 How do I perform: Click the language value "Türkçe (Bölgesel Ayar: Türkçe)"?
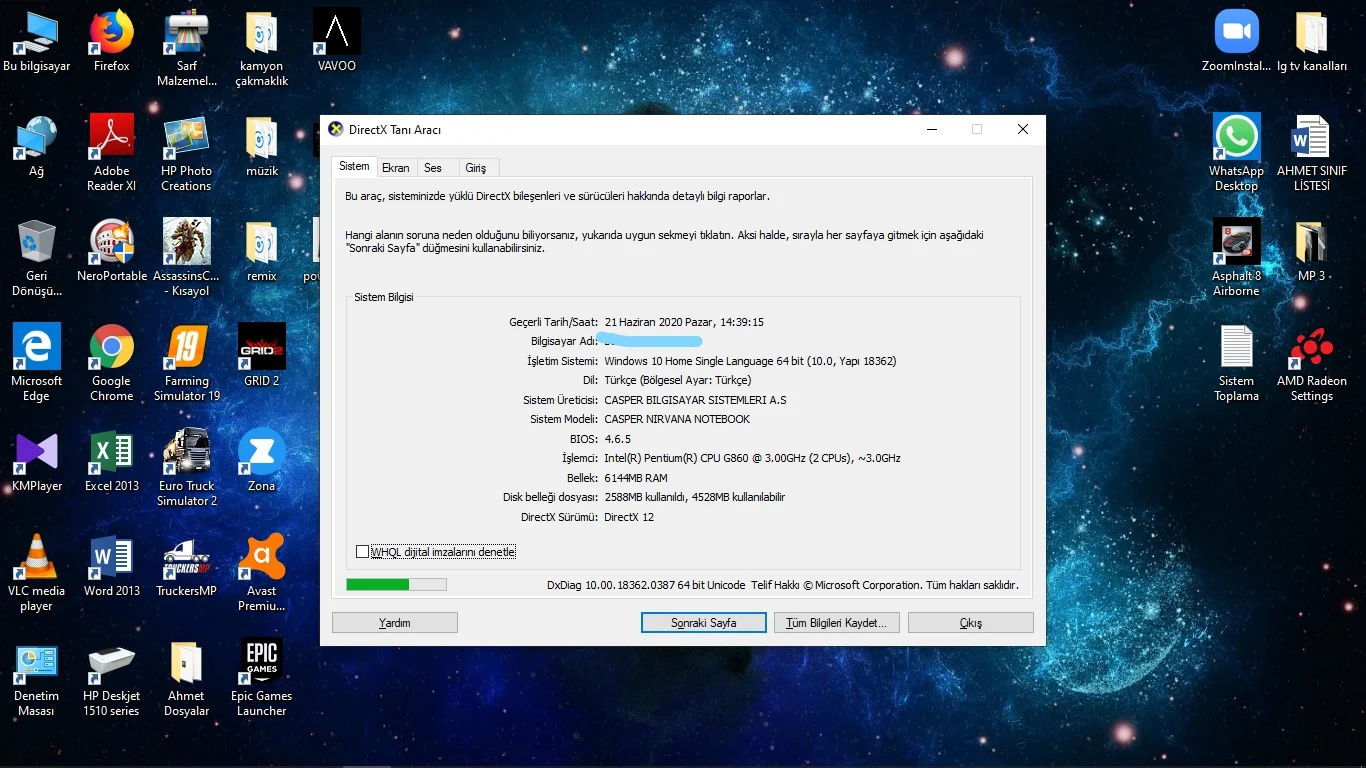tap(678, 380)
